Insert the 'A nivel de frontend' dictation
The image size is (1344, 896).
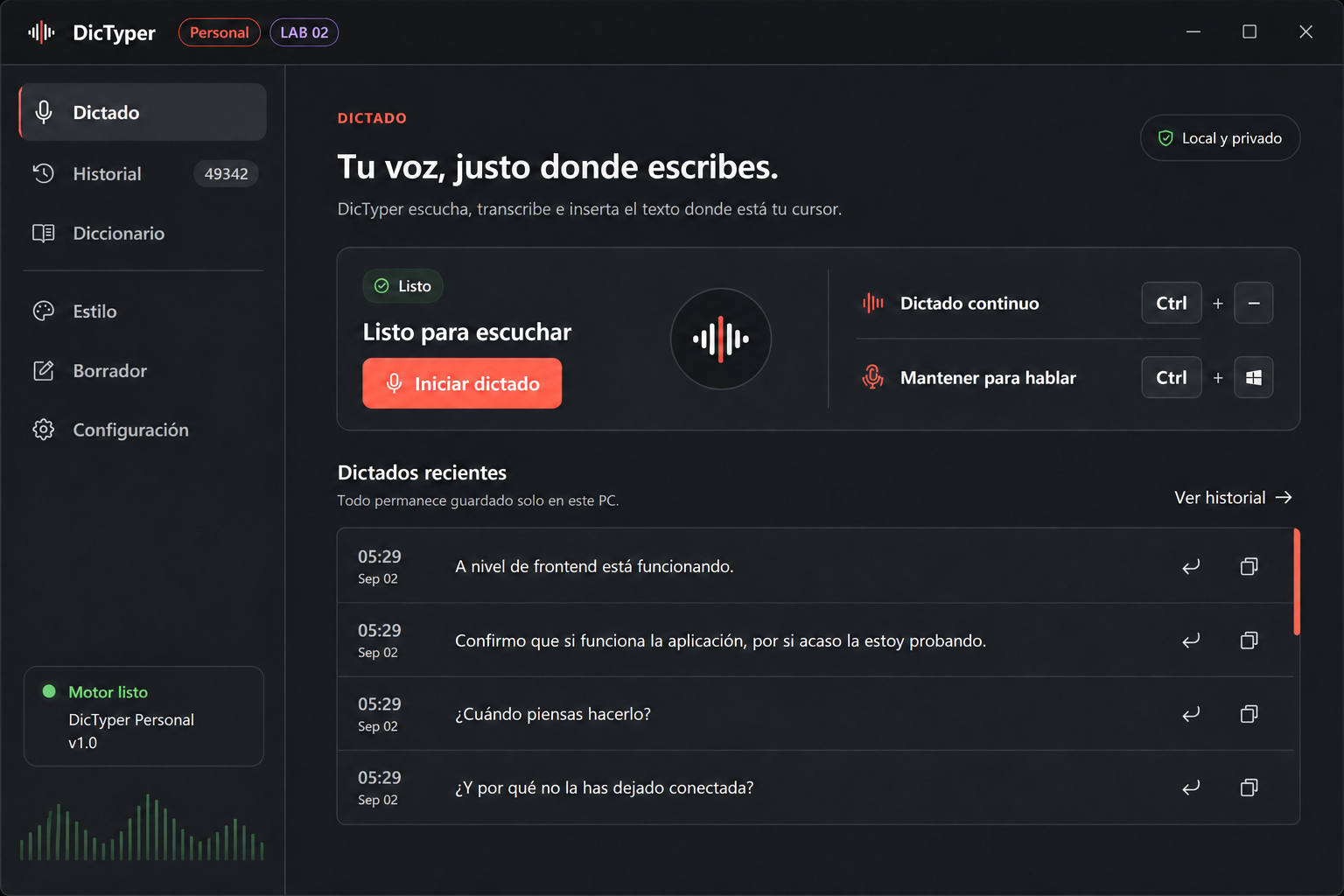(1191, 566)
